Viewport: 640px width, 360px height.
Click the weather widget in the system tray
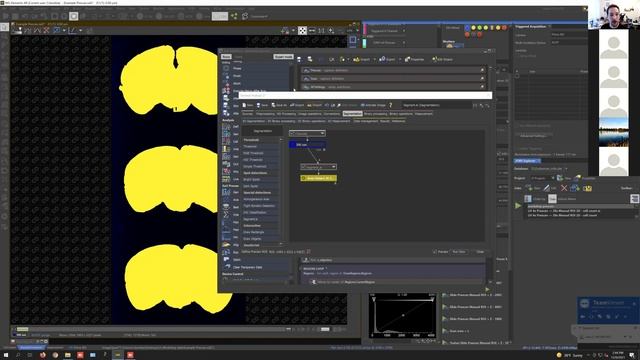570,356
